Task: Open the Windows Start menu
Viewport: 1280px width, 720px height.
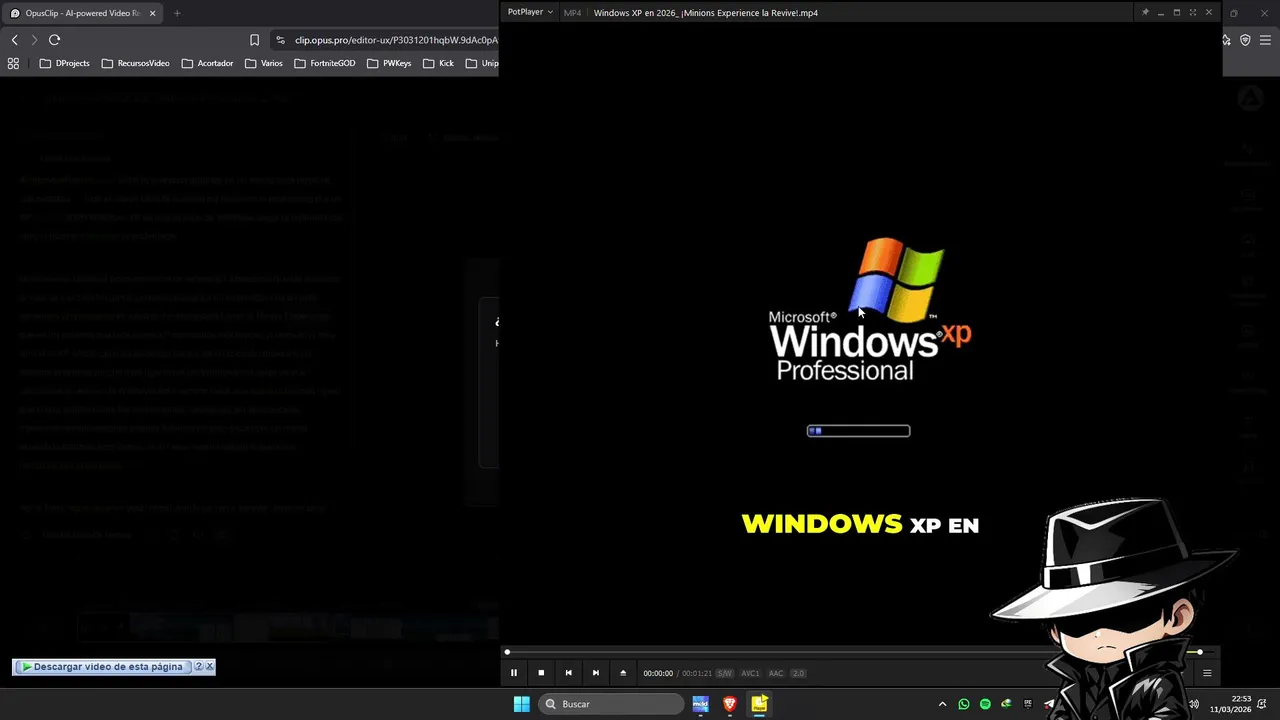Action: tap(521, 704)
